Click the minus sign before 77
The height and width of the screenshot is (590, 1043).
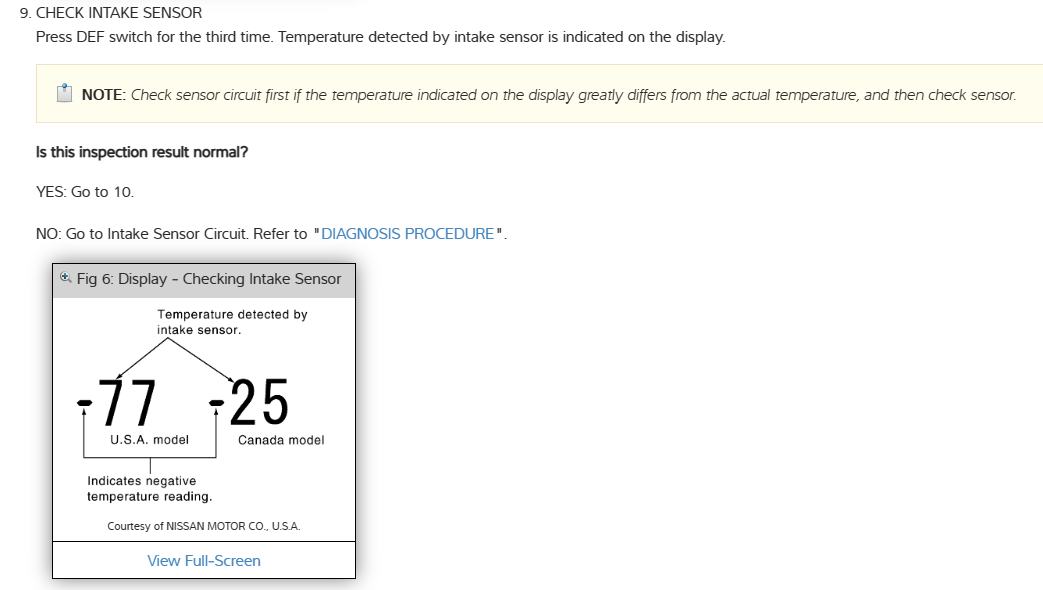pyautogui.click(x=86, y=403)
